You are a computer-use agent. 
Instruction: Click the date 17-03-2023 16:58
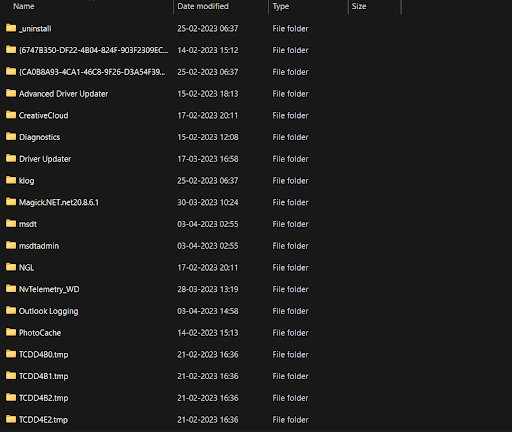tap(208, 159)
